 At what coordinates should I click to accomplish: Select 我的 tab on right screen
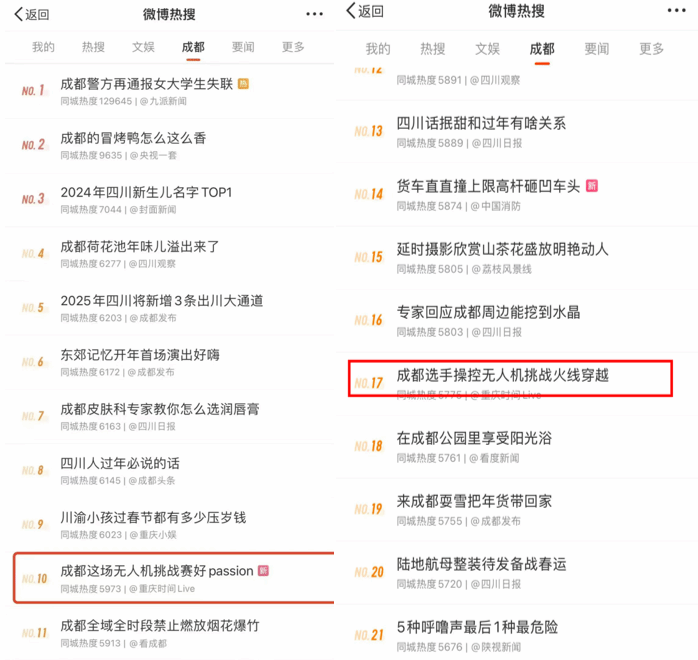[x=377, y=49]
